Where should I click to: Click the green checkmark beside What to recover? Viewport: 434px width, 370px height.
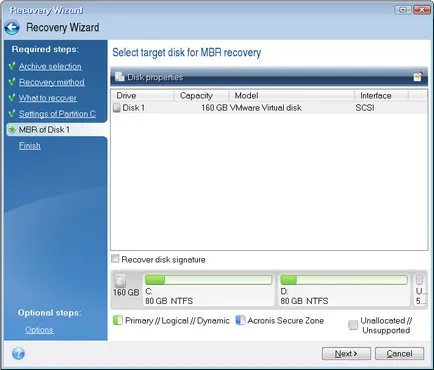click(12, 98)
